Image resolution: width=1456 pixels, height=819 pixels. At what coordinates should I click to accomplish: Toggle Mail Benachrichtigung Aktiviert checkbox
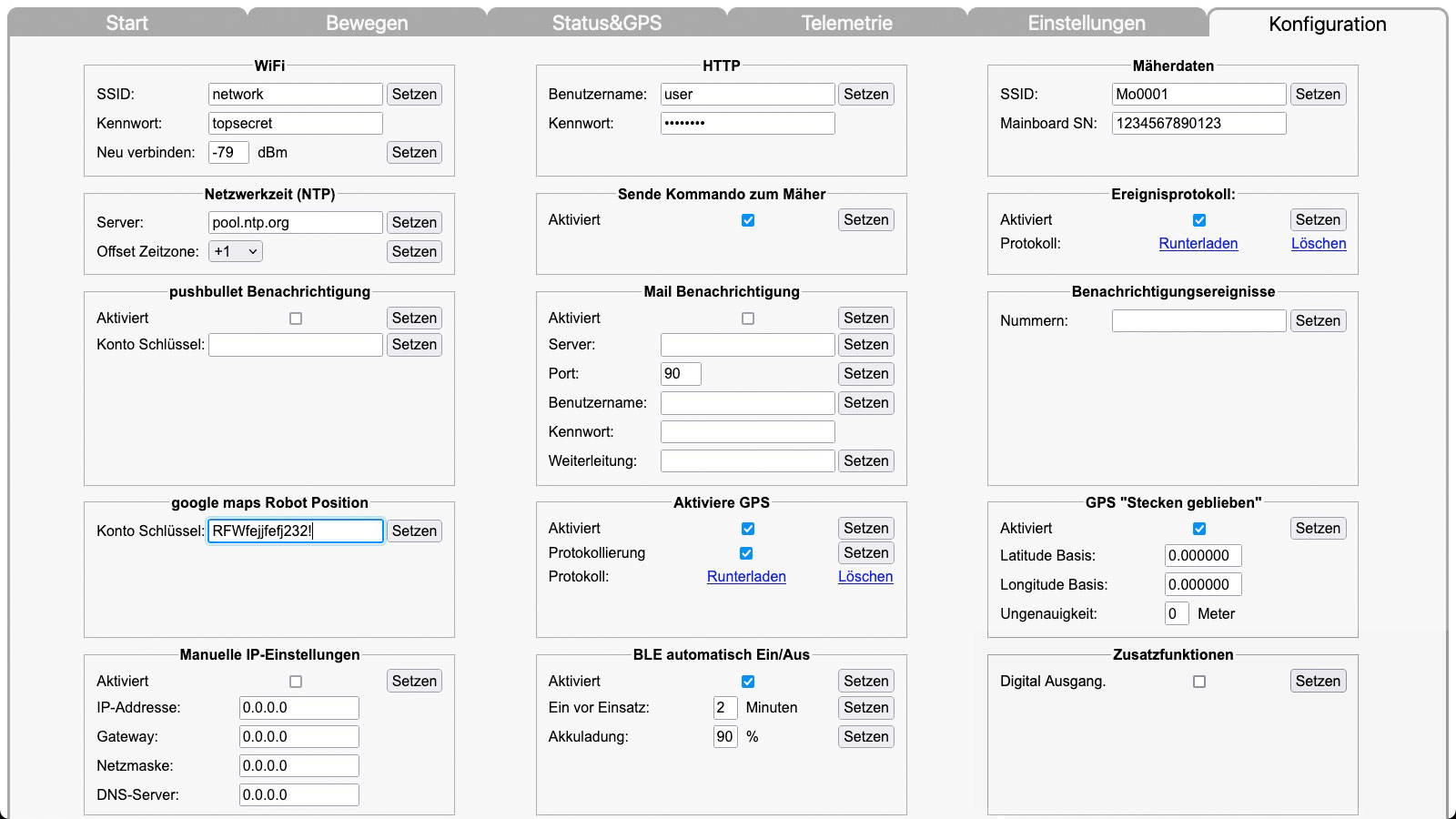[748, 318]
